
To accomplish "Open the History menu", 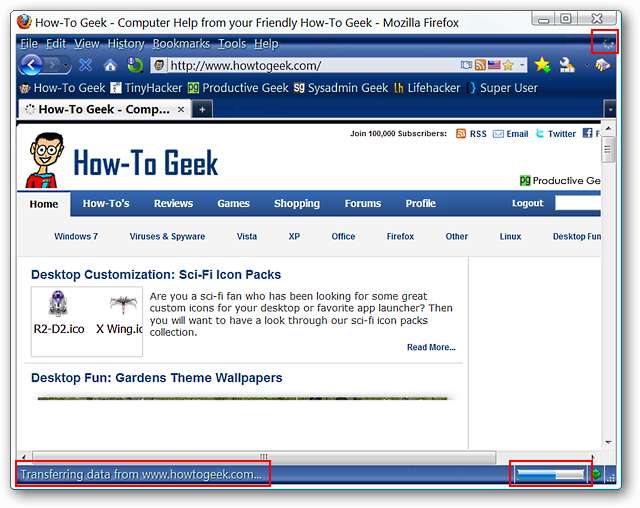I will pos(126,43).
